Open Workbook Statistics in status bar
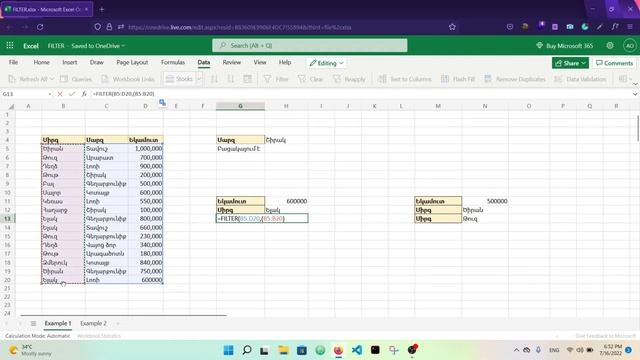This screenshot has height=360, width=640. coord(99,336)
